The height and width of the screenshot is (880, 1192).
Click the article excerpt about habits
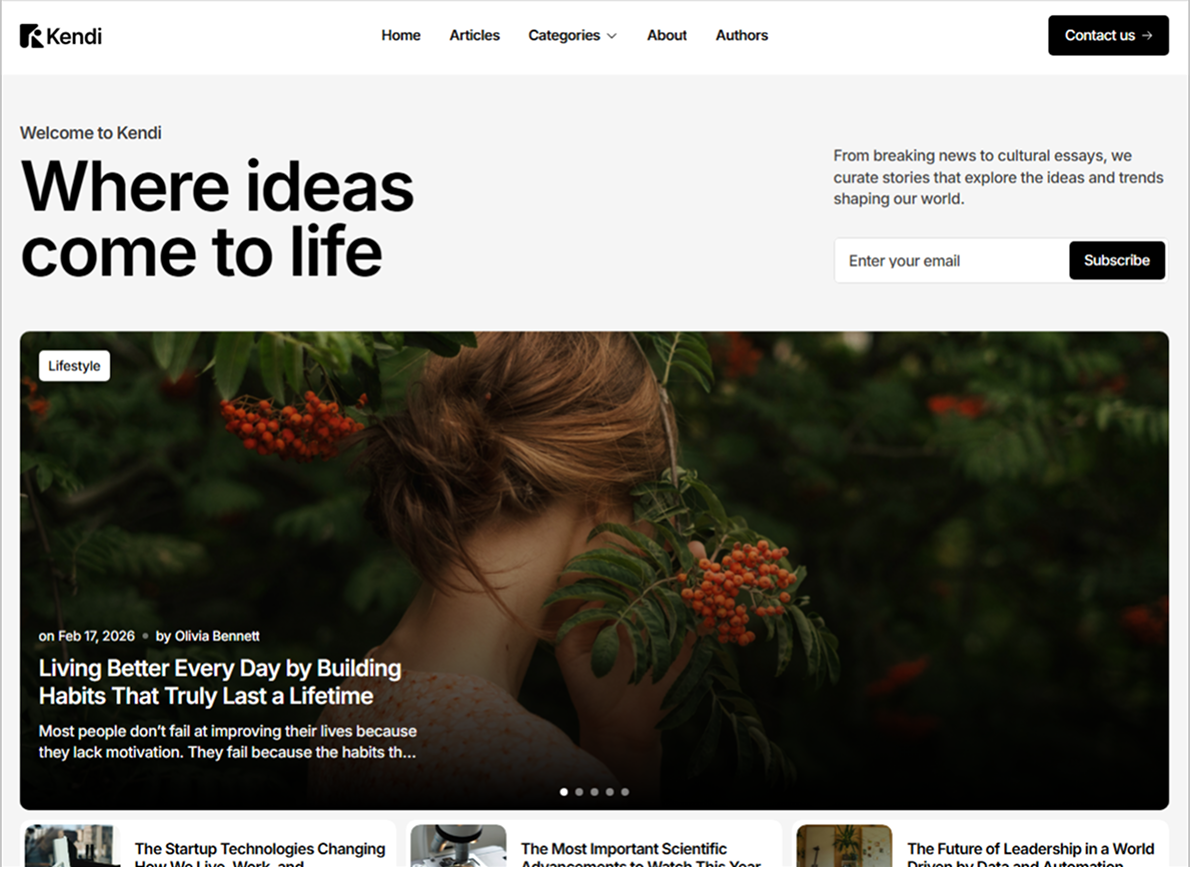click(227, 742)
